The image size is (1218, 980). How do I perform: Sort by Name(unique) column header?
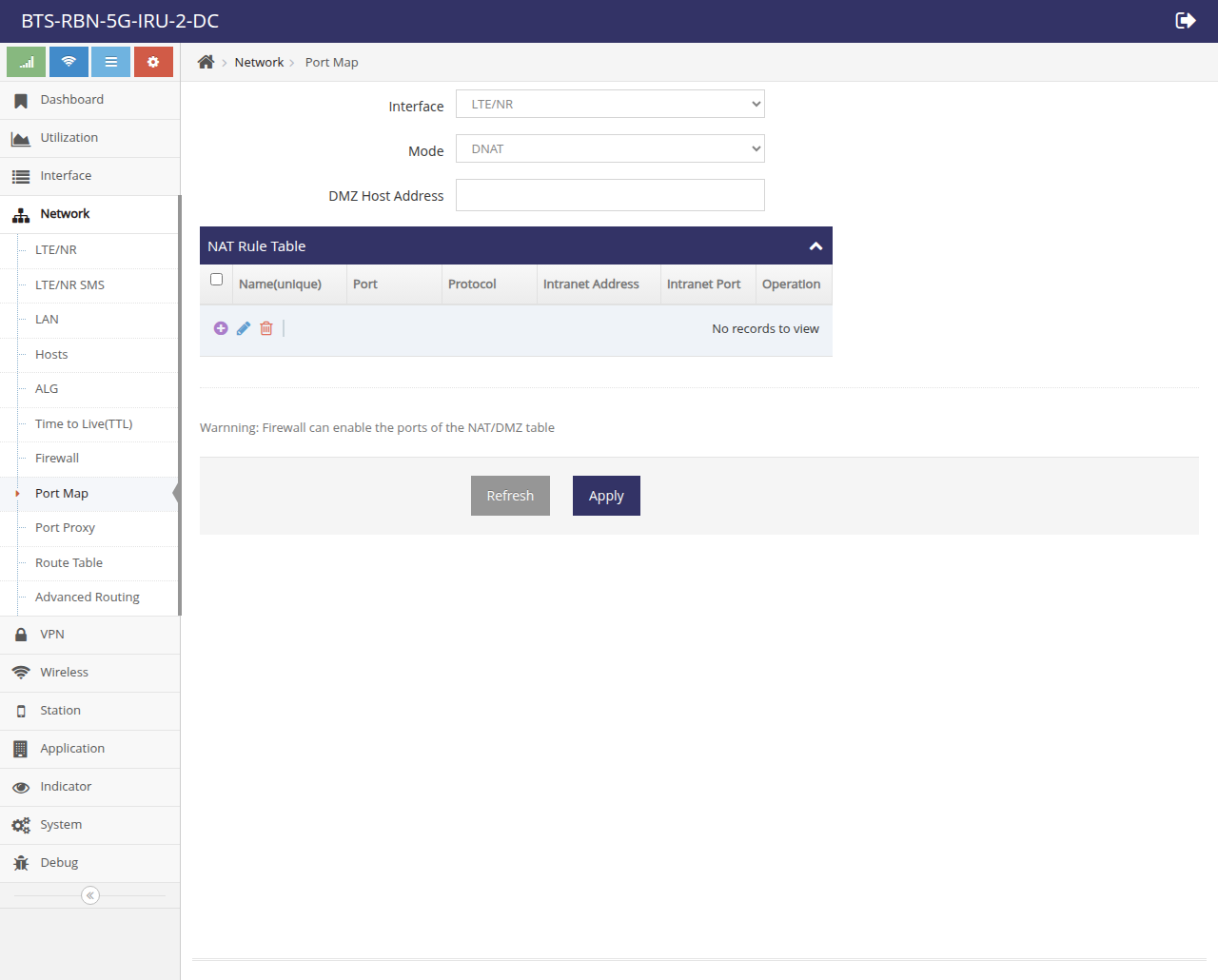point(289,284)
